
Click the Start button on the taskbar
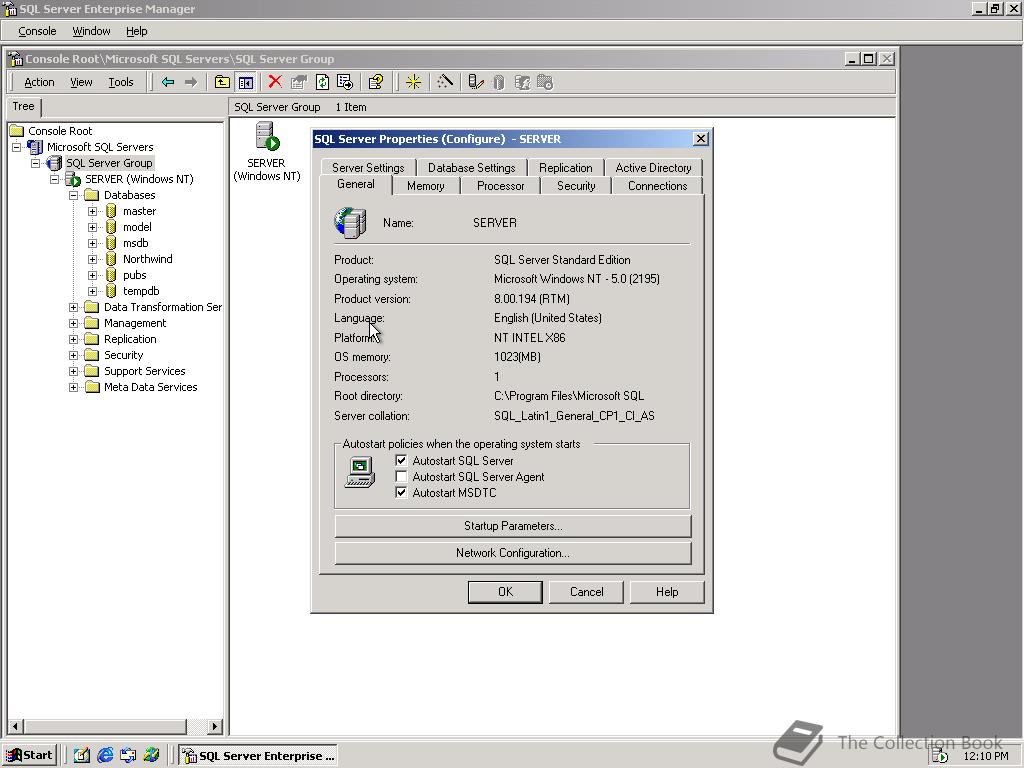pos(30,756)
